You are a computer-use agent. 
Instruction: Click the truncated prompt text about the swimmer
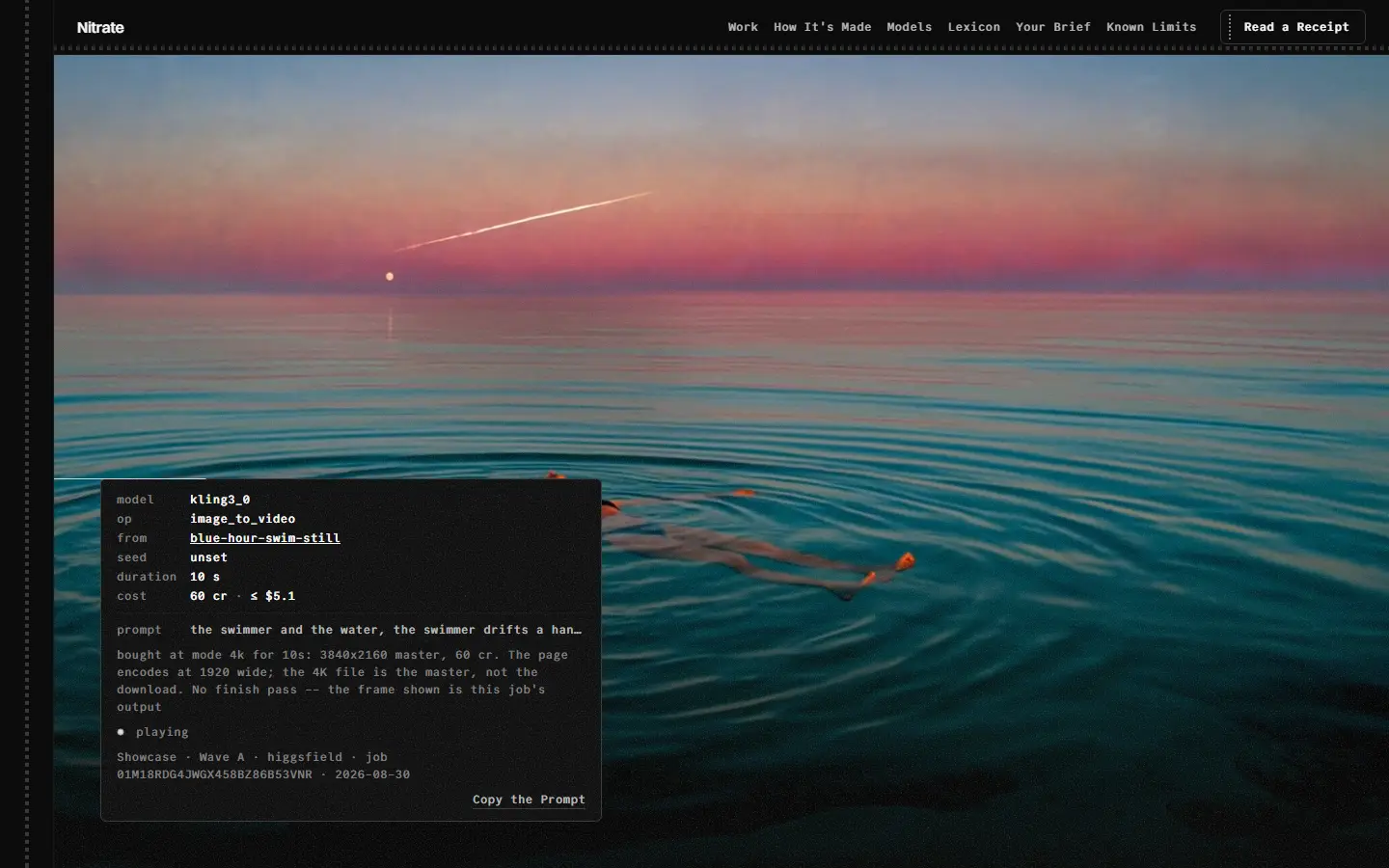(386, 630)
